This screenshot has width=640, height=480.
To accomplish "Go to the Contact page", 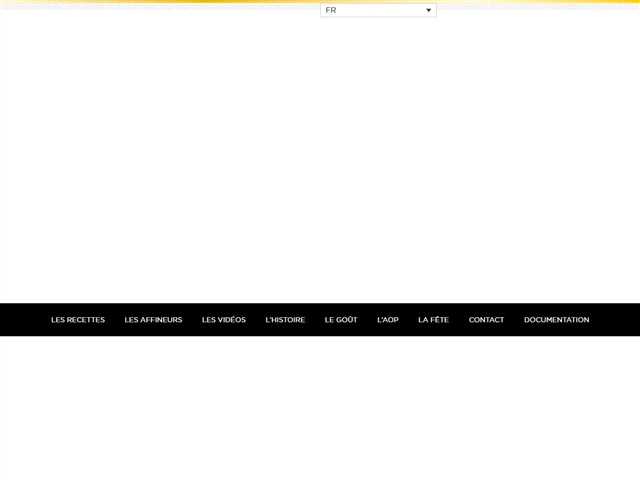I will [x=486, y=320].
